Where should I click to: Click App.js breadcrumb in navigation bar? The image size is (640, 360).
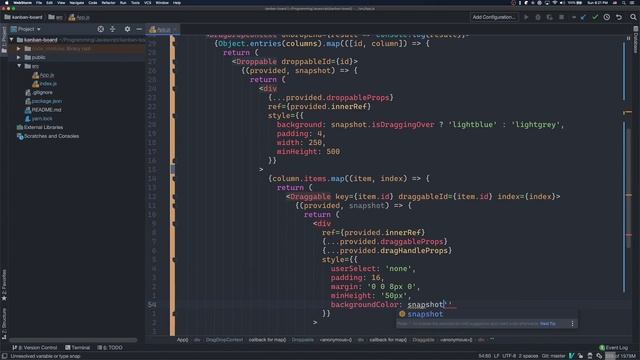point(79,17)
